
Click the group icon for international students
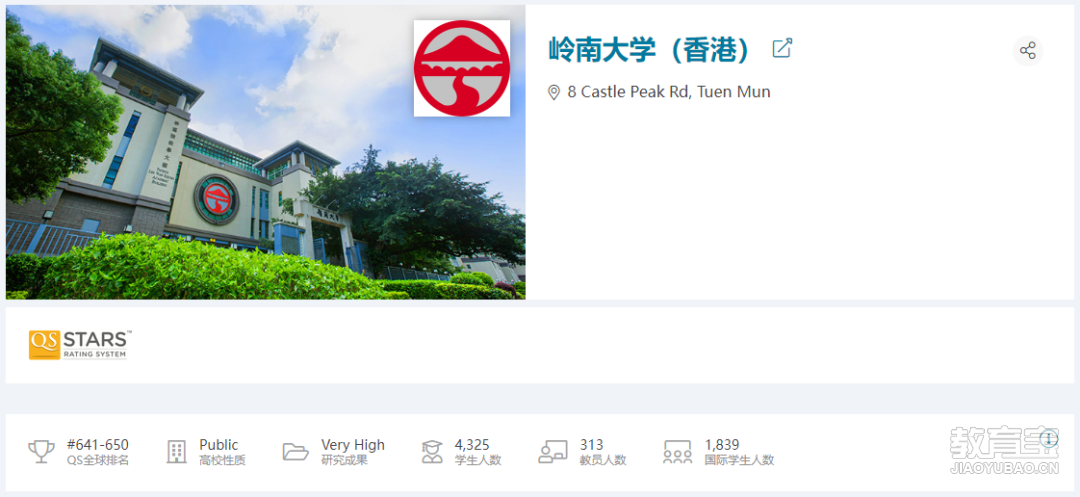point(677,452)
